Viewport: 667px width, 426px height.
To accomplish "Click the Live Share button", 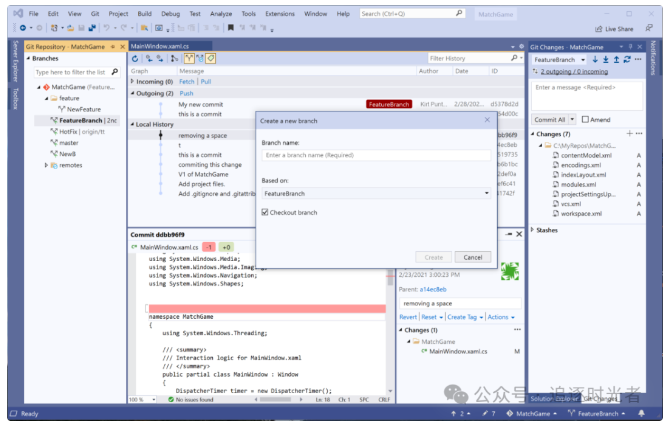I will [x=614, y=29].
